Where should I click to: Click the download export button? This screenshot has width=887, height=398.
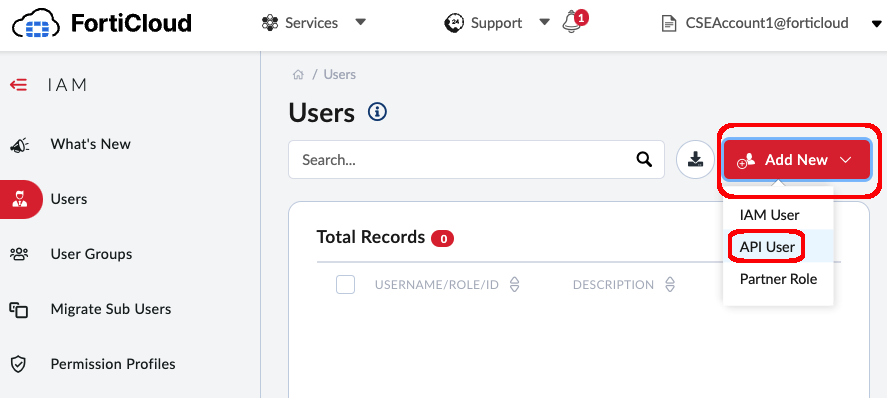pyautogui.click(x=696, y=160)
